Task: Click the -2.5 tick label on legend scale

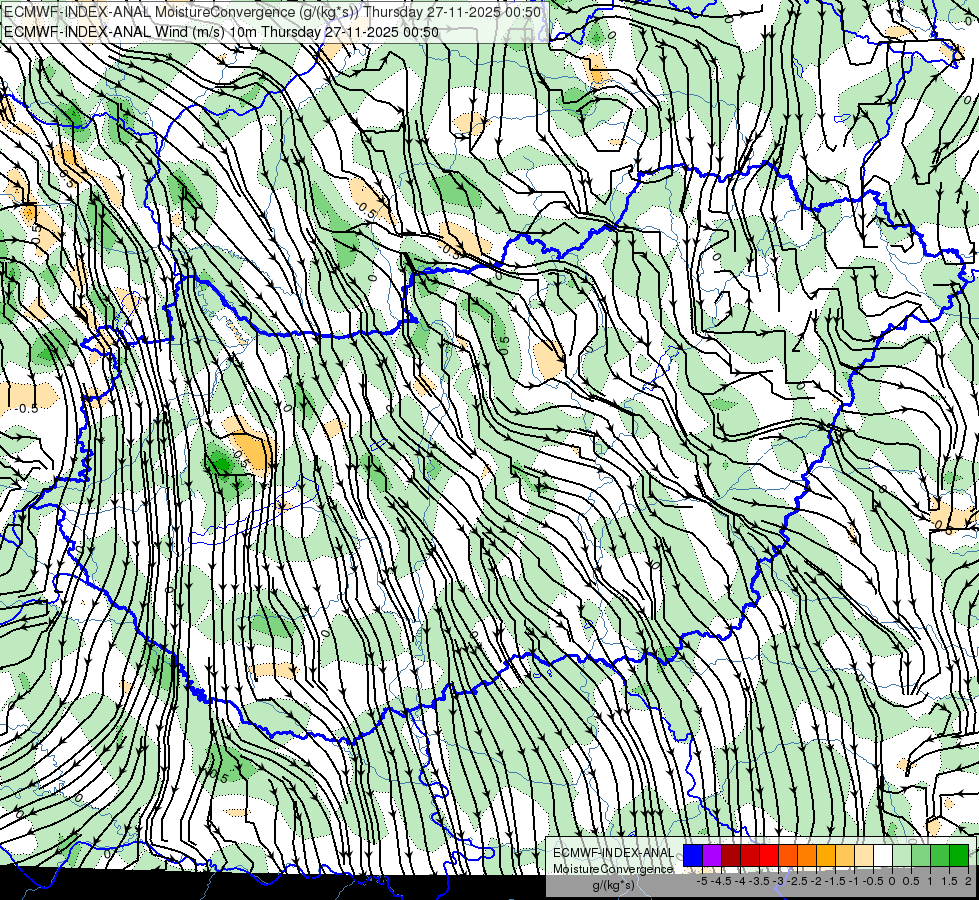Action: [x=797, y=881]
